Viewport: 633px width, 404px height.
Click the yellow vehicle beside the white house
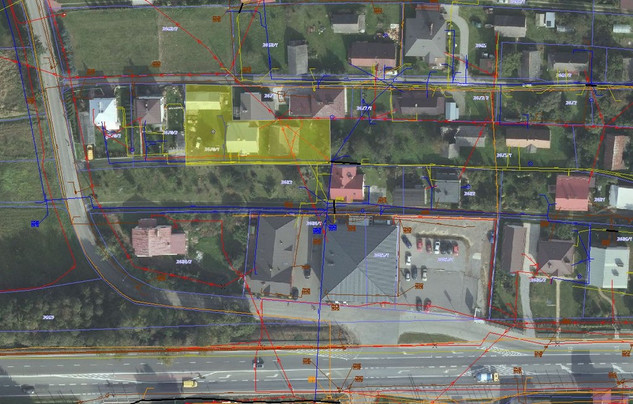[x=89, y=152]
